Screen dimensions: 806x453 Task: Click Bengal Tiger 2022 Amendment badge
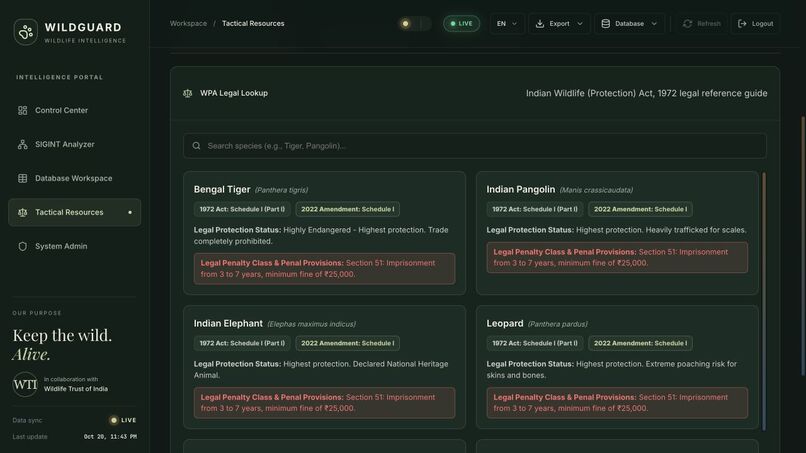click(347, 209)
